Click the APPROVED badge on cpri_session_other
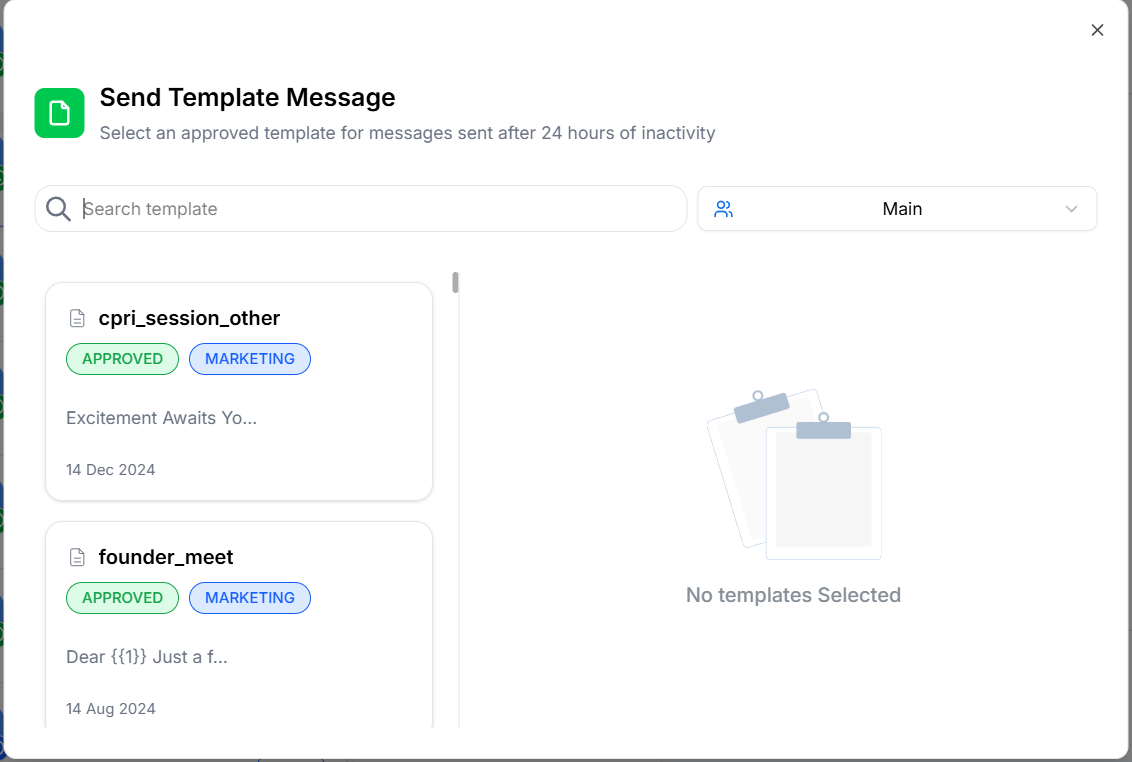 (122, 358)
